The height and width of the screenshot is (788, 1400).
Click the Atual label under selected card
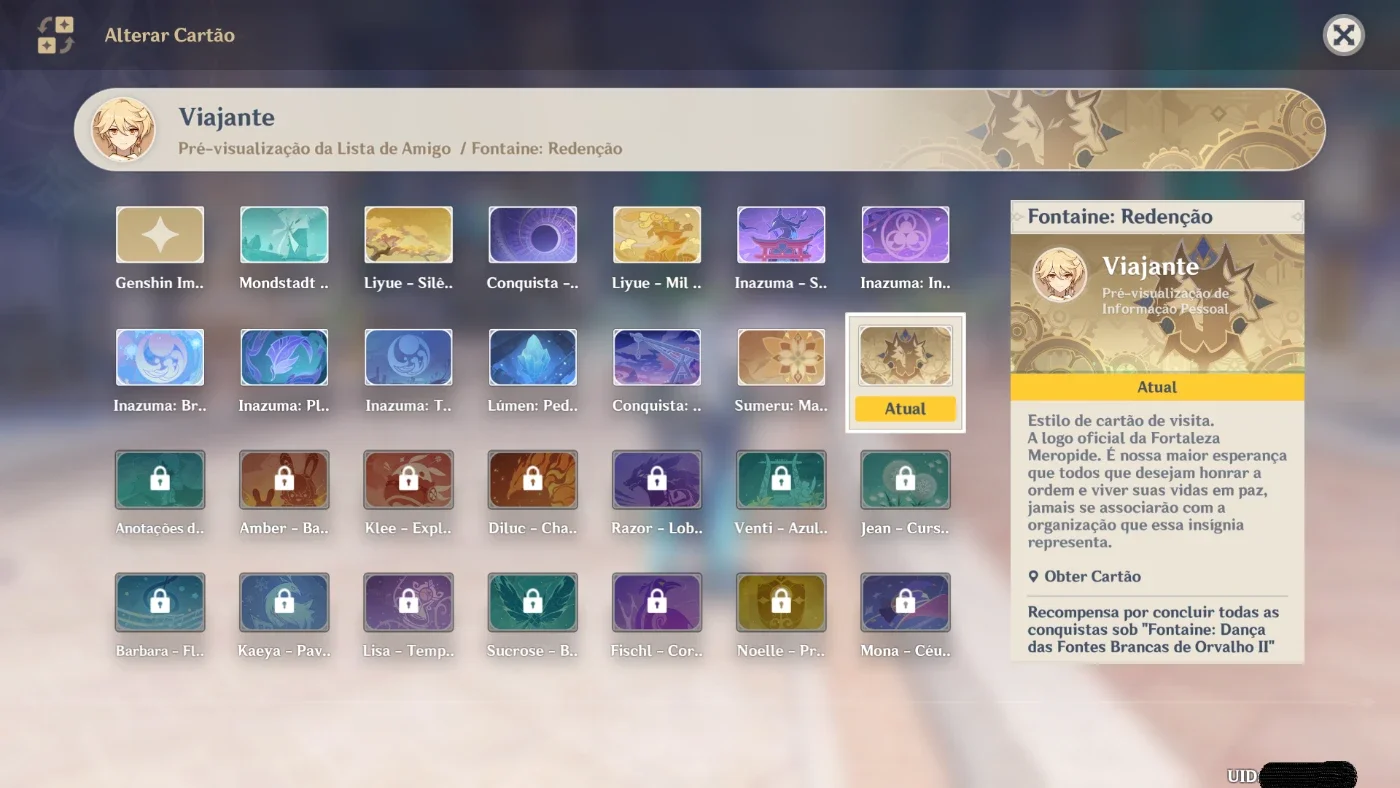(x=905, y=409)
